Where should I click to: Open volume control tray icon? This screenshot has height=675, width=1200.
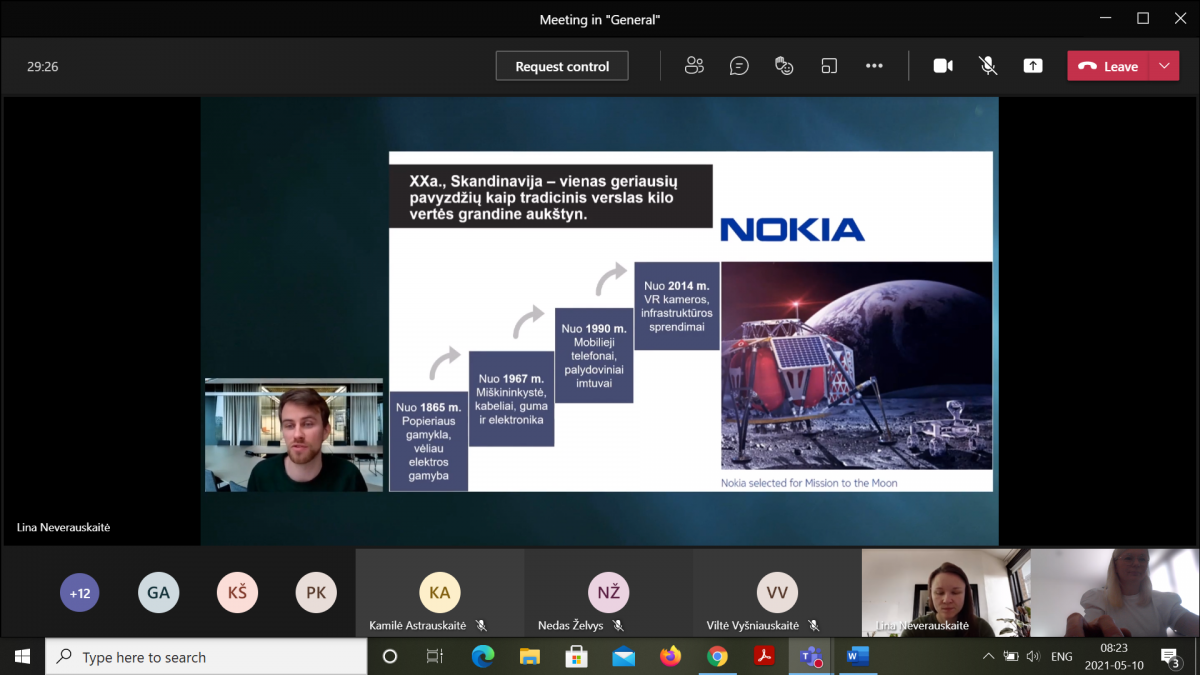[1033, 657]
